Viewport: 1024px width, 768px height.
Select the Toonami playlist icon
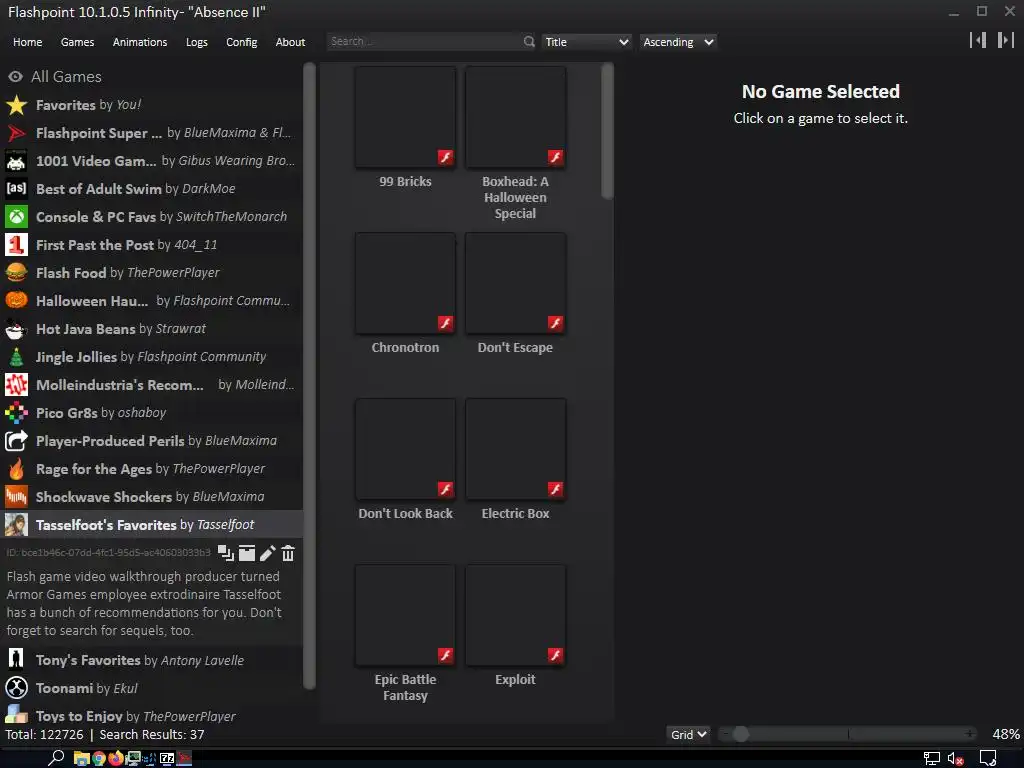point(16,688)
